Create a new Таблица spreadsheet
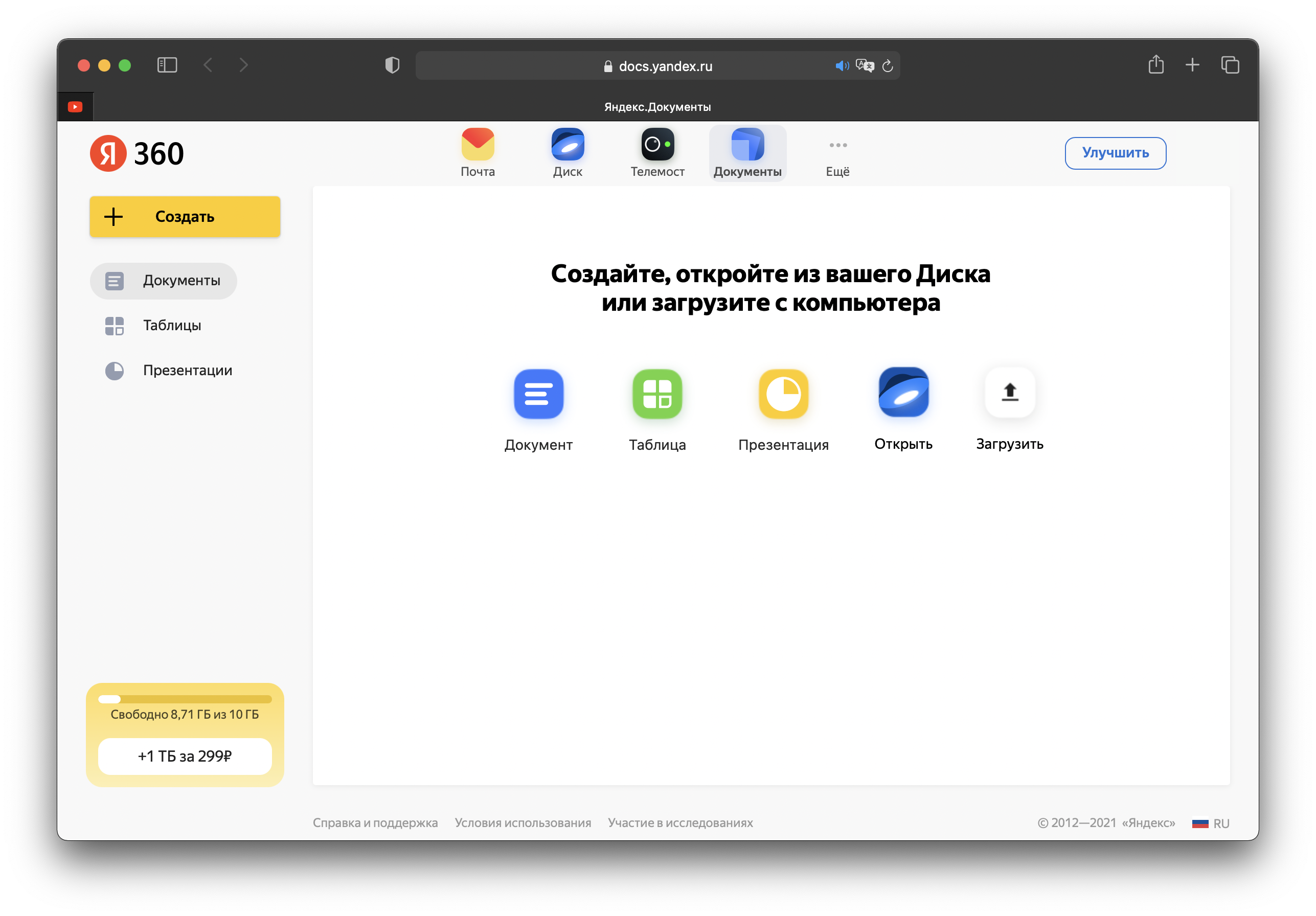The width and height of the screenshot is (1316, 916). click(x=657, y=394)
